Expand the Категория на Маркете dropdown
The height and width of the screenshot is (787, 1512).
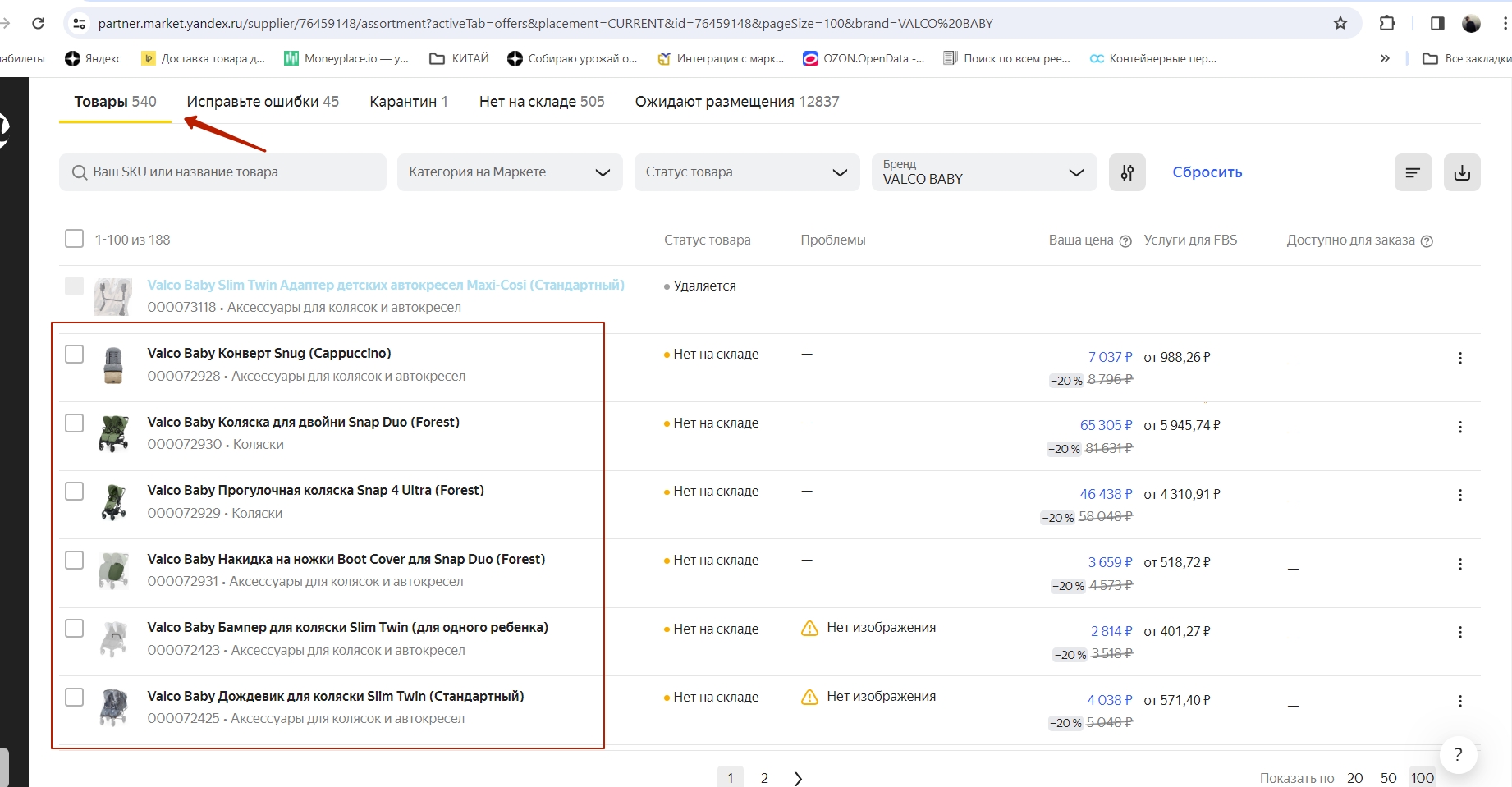coord(509,172)
